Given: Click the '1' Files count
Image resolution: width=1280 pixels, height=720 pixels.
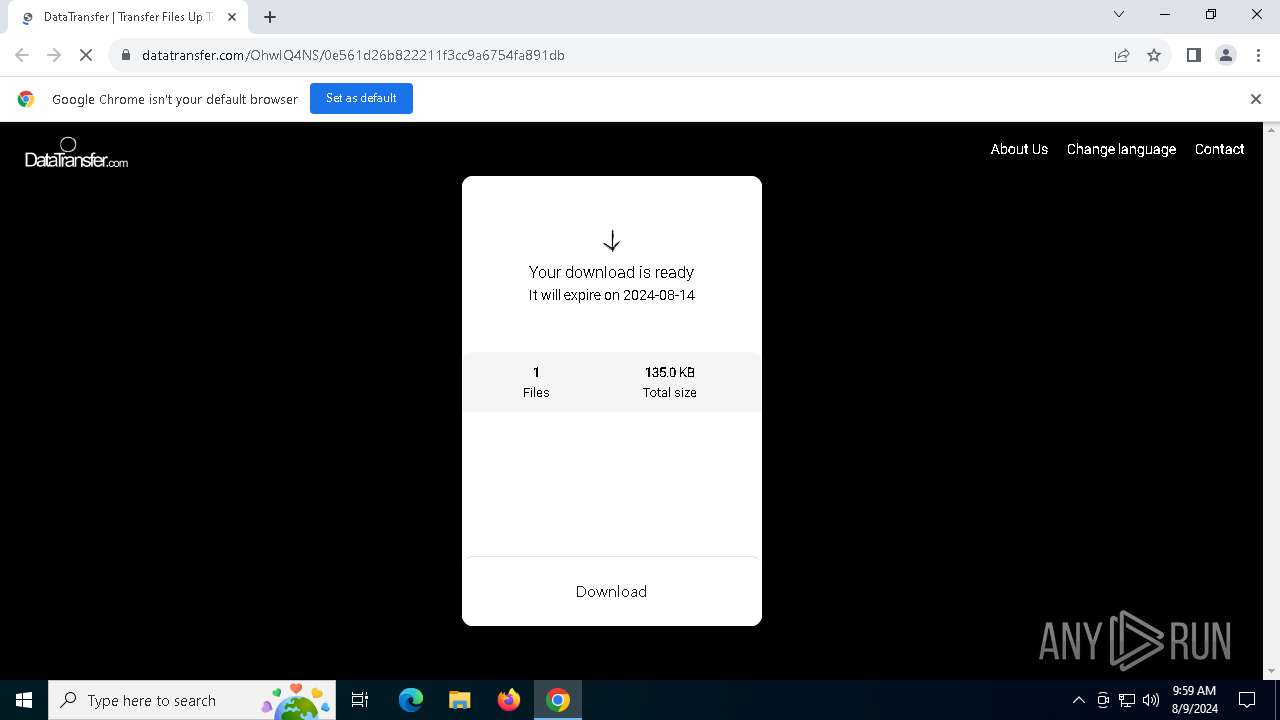Looking at the screenshot, I should (x=536, y=372).
